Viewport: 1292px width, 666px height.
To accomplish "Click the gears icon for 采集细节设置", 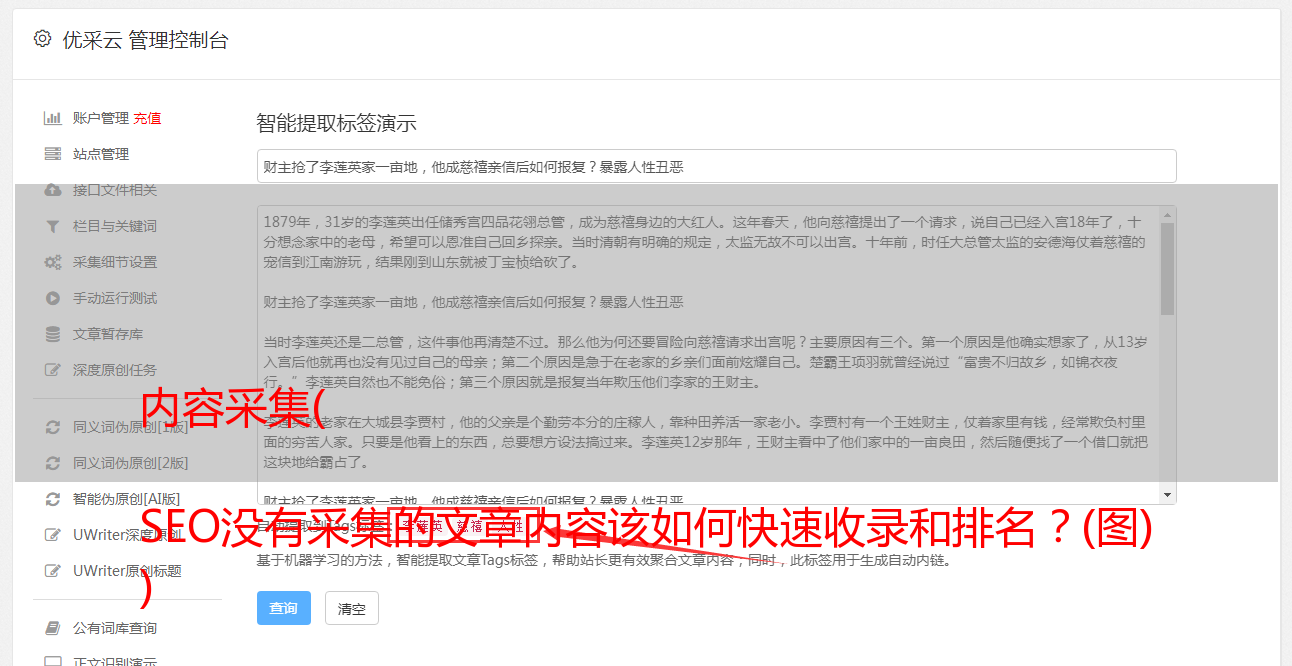I will (53, 262).
